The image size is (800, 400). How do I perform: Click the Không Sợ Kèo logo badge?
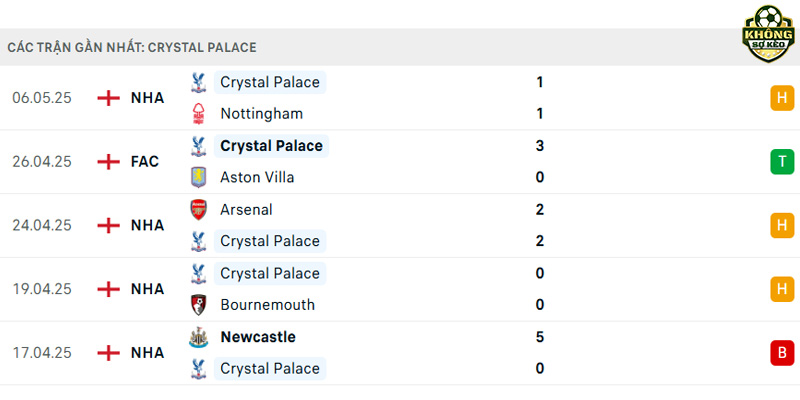pyautogui.click(x=768, y=34)
